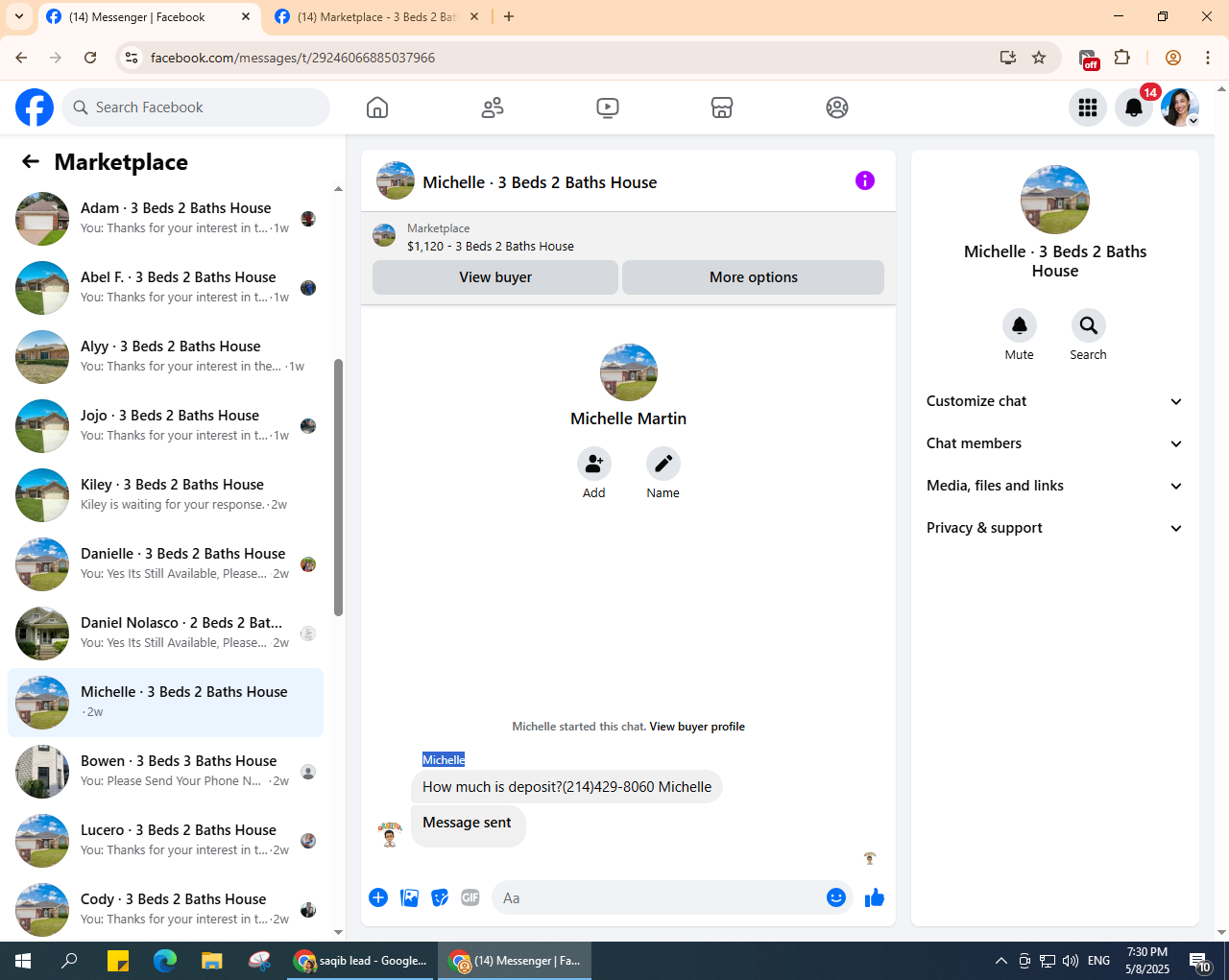
Task: Open Microsoft Edge from taskbar
Action: [165, 961]
